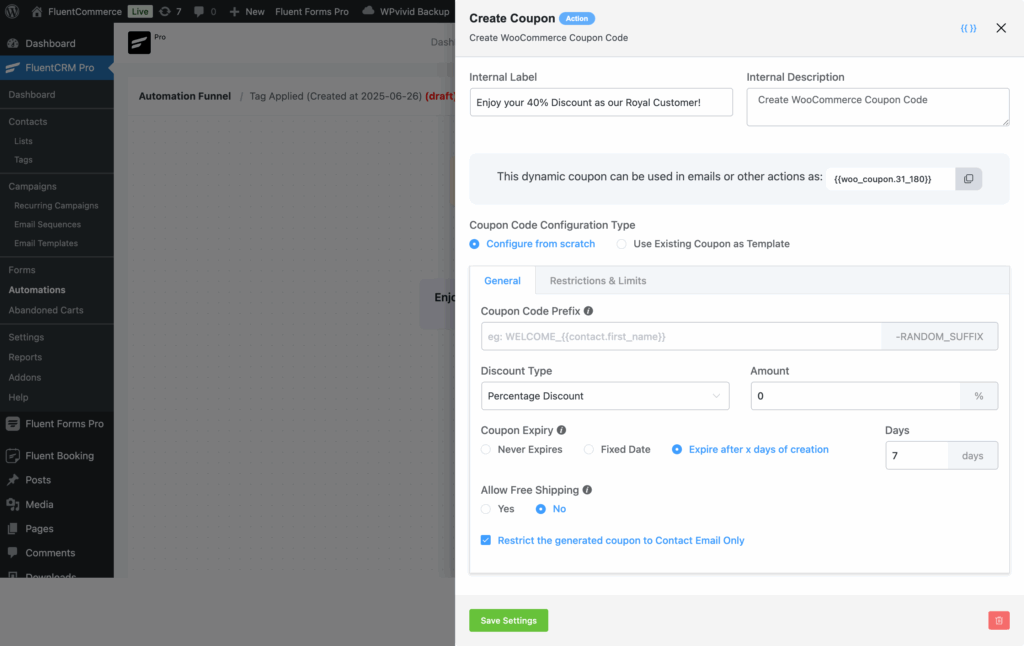
Task: Go to Automations in sidebar
Action: [37, 290]
